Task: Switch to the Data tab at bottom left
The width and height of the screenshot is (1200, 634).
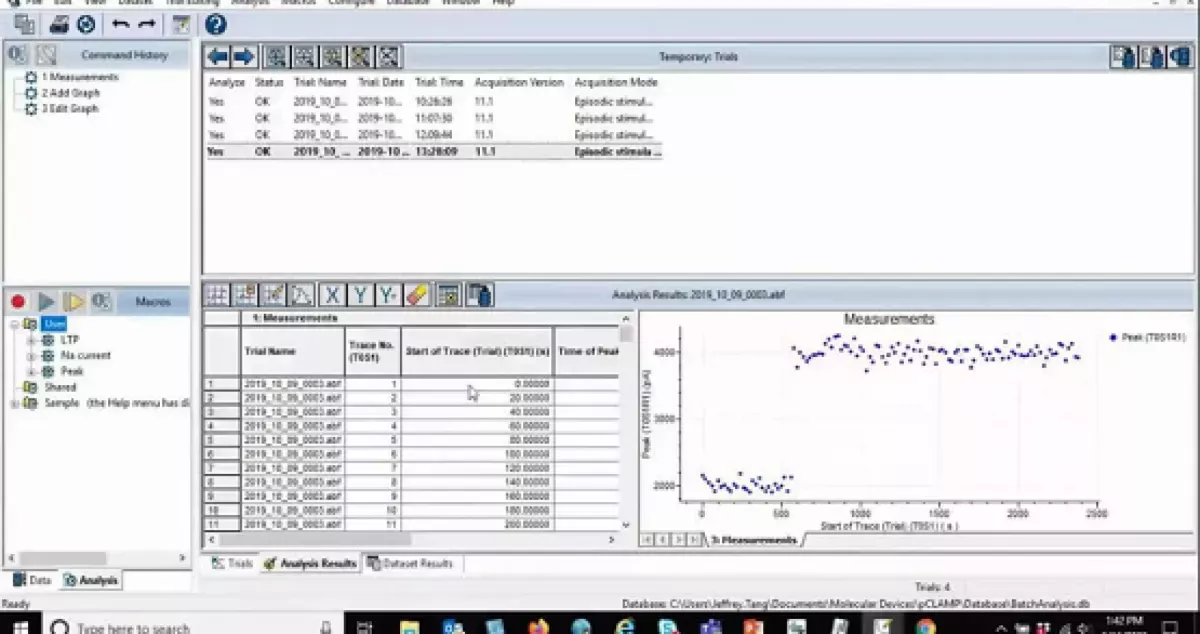Action: coord(33,580)
